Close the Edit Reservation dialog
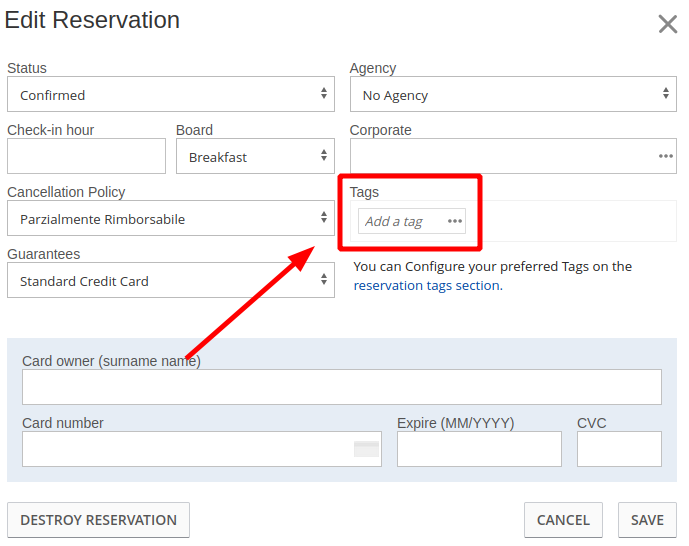689x546 pixels. pyautogui.click(x=667, y=24)
